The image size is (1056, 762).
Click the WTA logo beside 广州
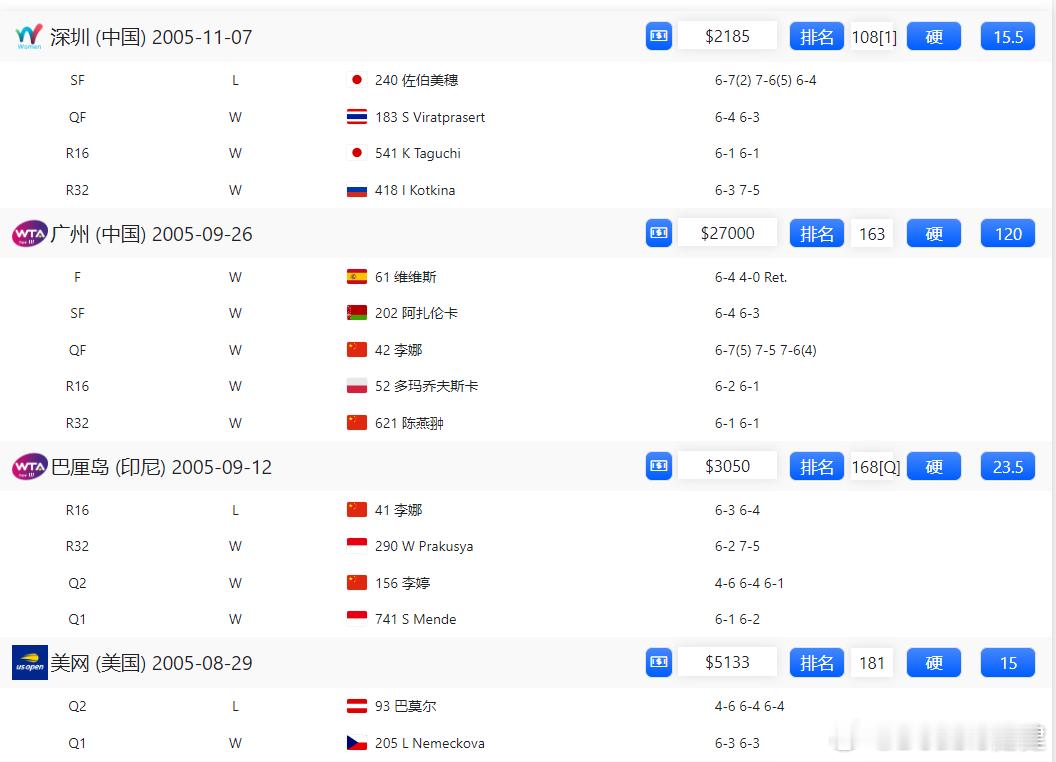(30, 234)
